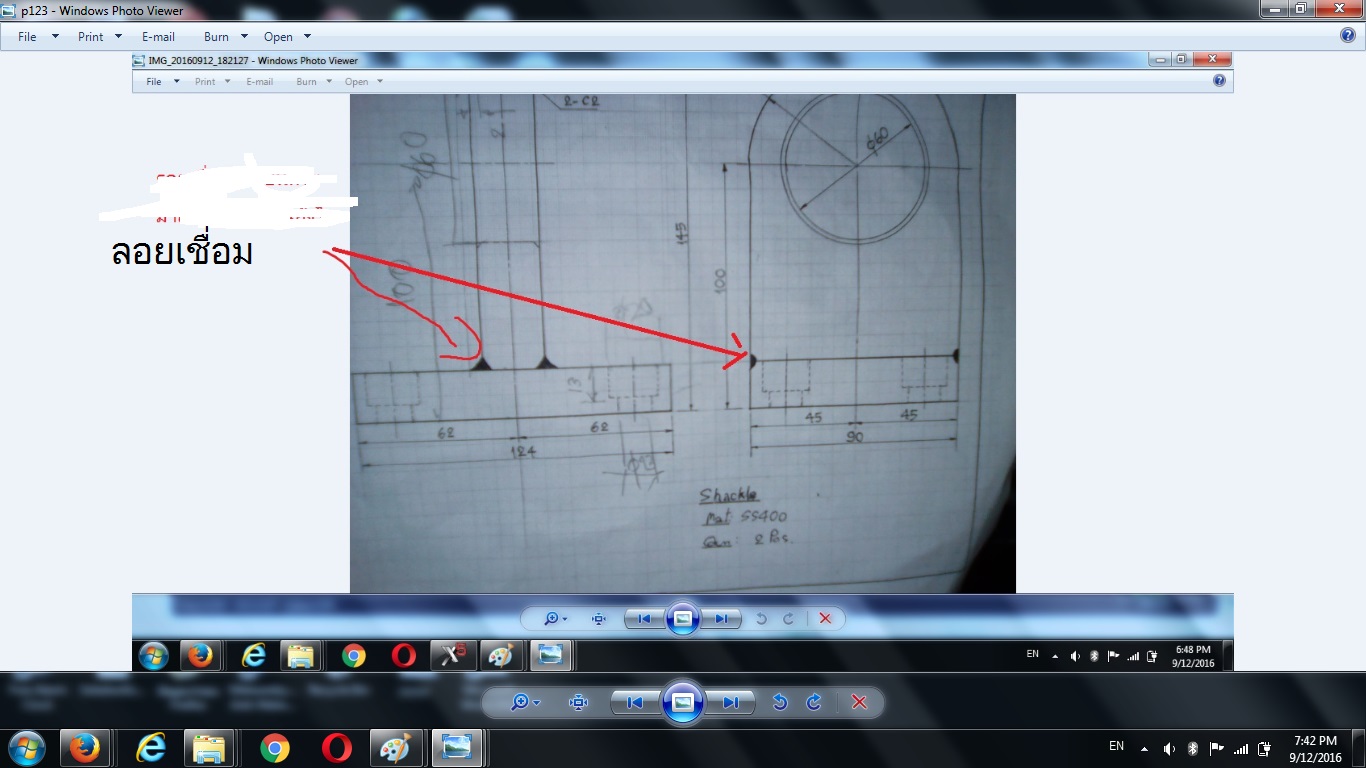Screen dimensions: 1366x768
Task: Click the network signal icon in 7:42 PM tray
Action: point(1241,749)
